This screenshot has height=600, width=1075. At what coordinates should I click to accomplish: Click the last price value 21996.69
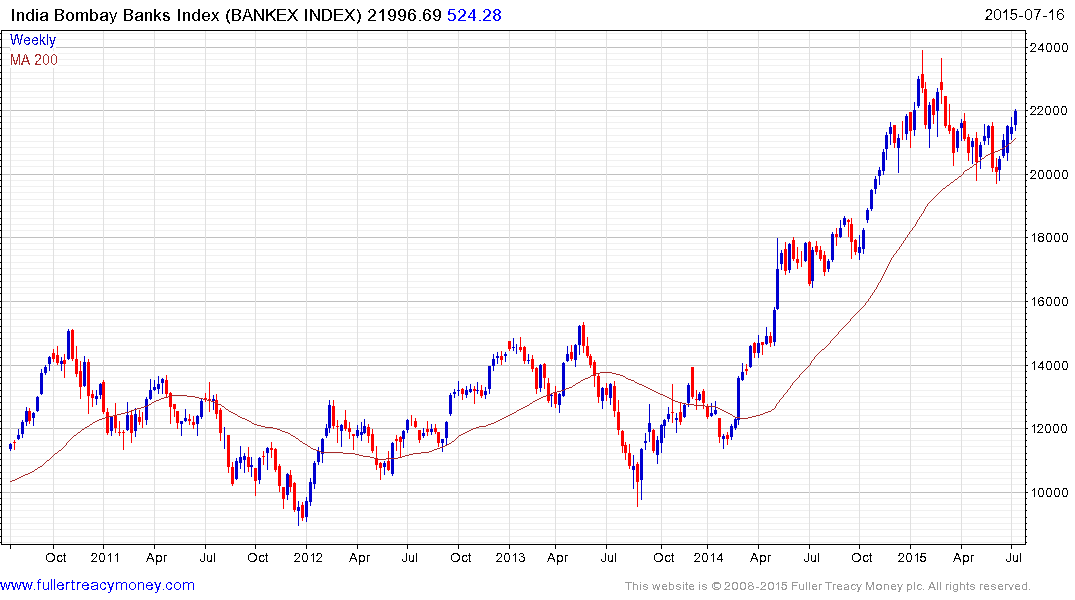pyautogui.click(x=404, y=15)
